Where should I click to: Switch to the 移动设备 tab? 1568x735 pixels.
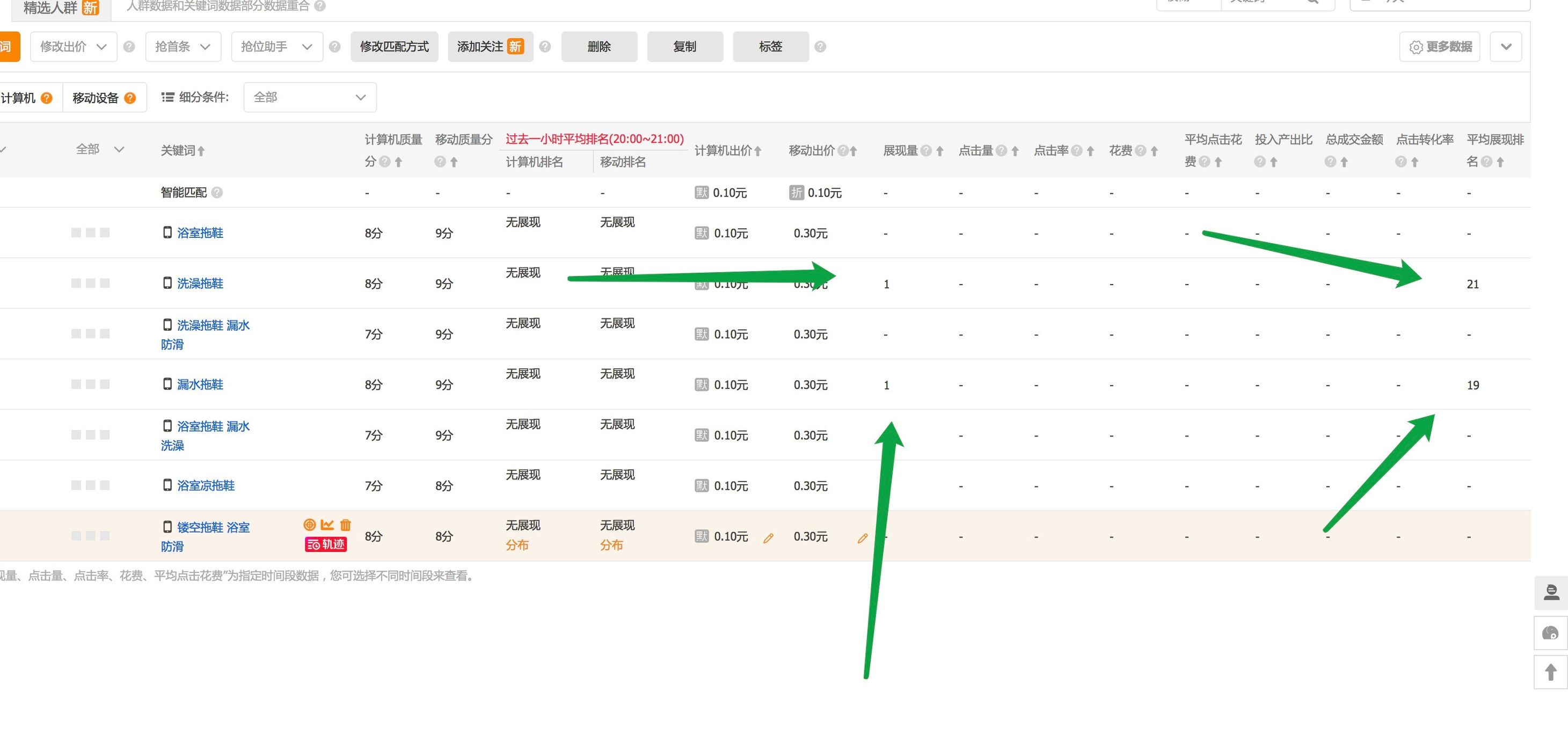[97, 97]
